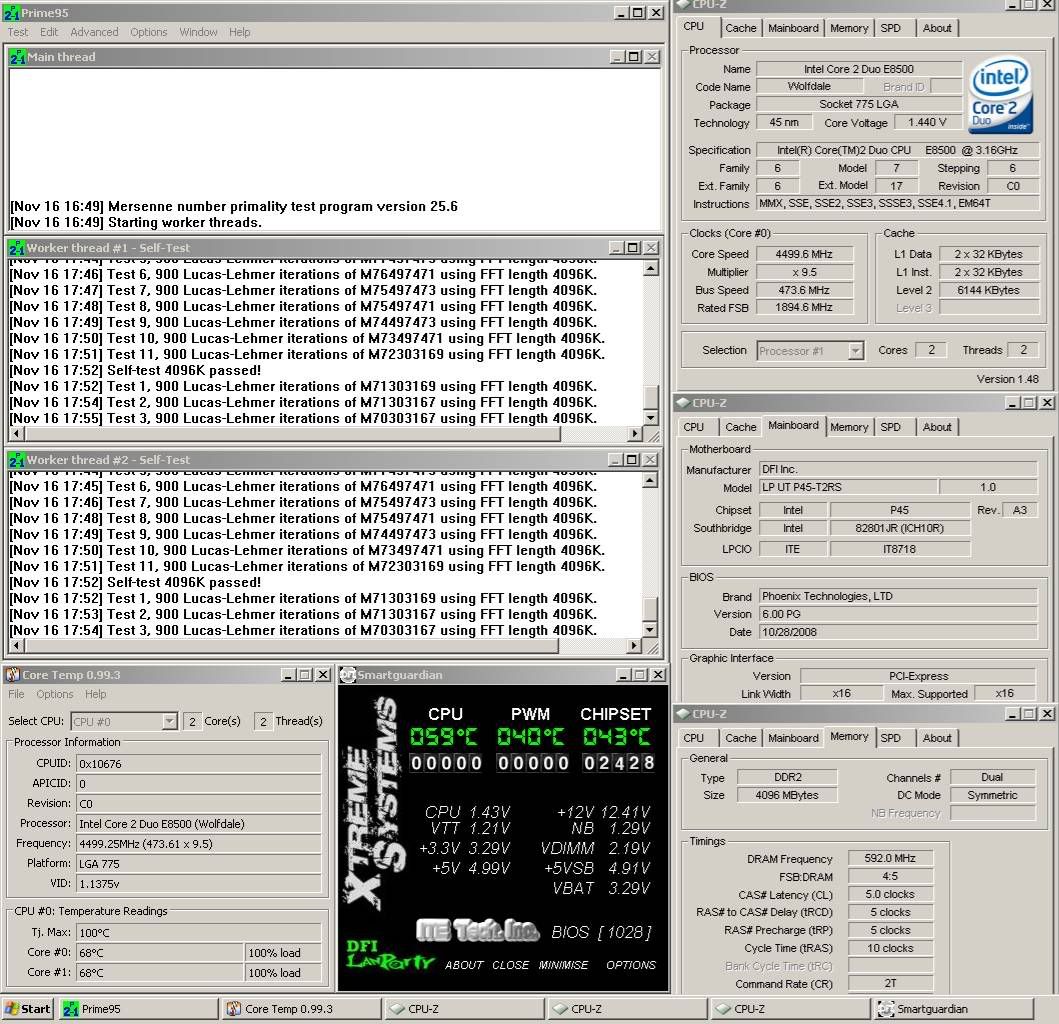
Task: Click Worker thread #1 horizontal scroll right arrow
Action: pos(634,434)
